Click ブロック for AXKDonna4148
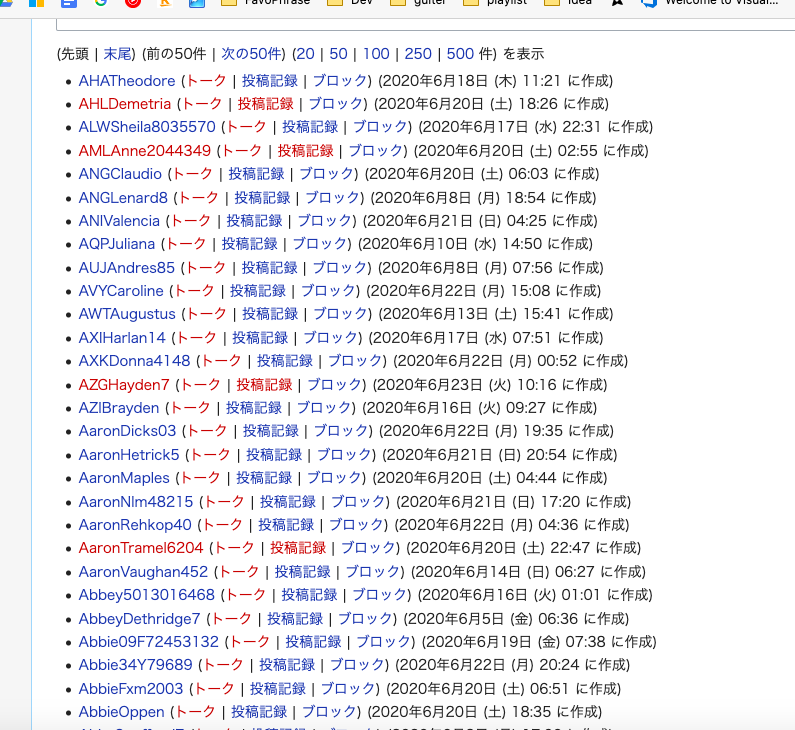The image size is (795, 730). click(x=355, y=361)
